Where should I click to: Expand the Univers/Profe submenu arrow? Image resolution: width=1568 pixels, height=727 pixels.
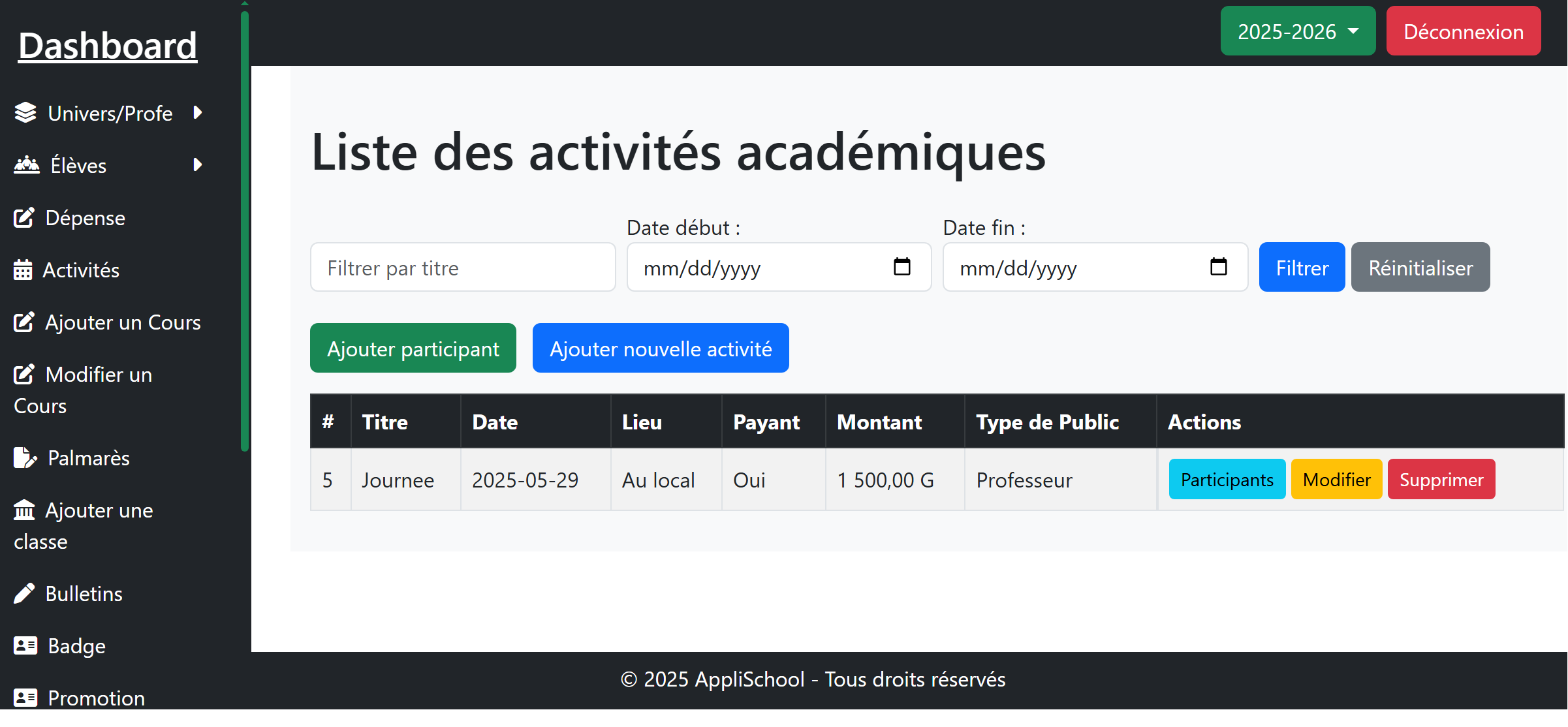tap(198, 113)
